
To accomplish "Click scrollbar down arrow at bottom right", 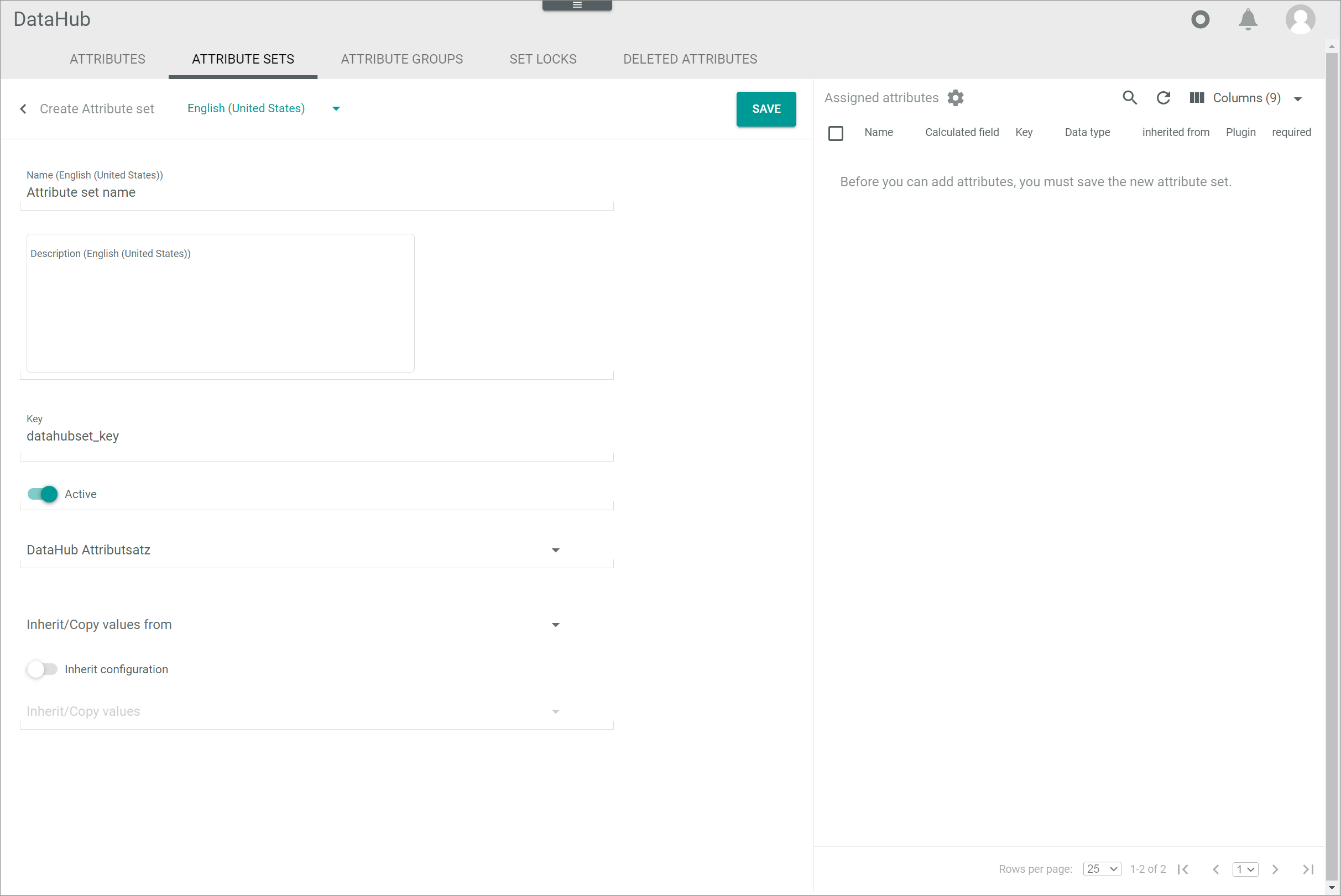I will click(x=1332, y=888).
